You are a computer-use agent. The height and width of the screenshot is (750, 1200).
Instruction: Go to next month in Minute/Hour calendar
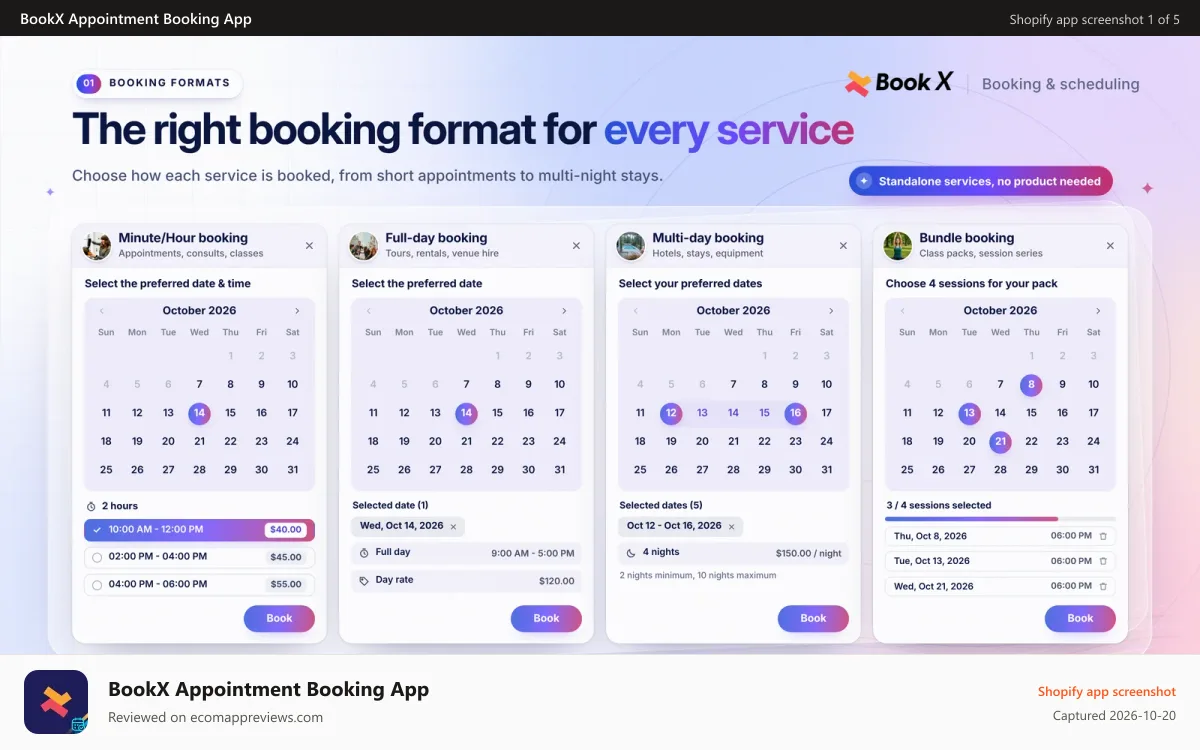click(297, 311)
